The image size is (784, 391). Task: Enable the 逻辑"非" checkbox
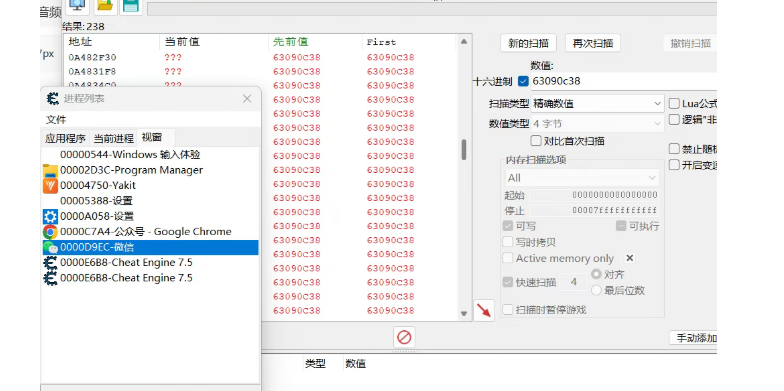tap(674, 120)
